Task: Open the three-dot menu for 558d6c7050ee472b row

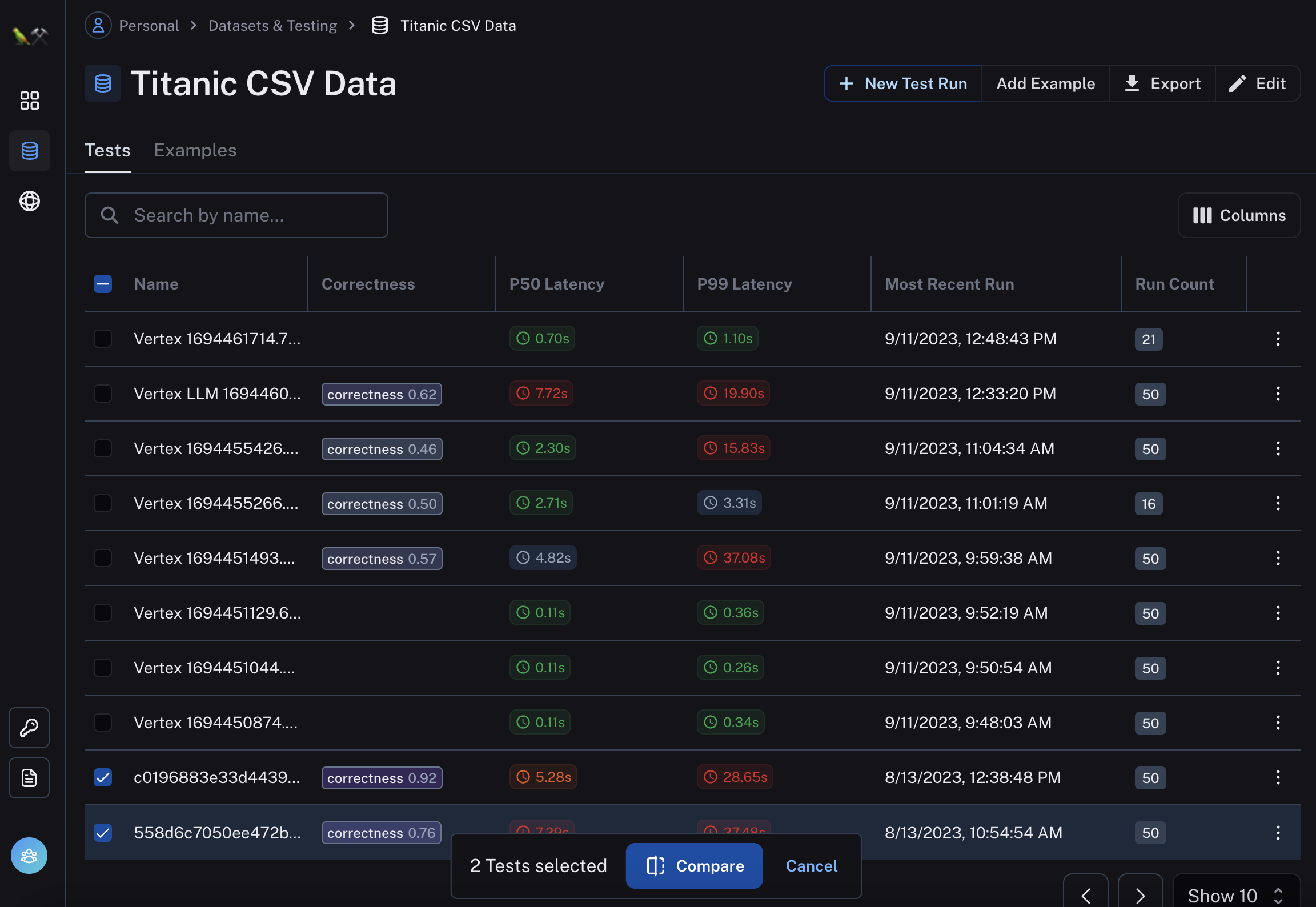Action: tap(1278, 833)
